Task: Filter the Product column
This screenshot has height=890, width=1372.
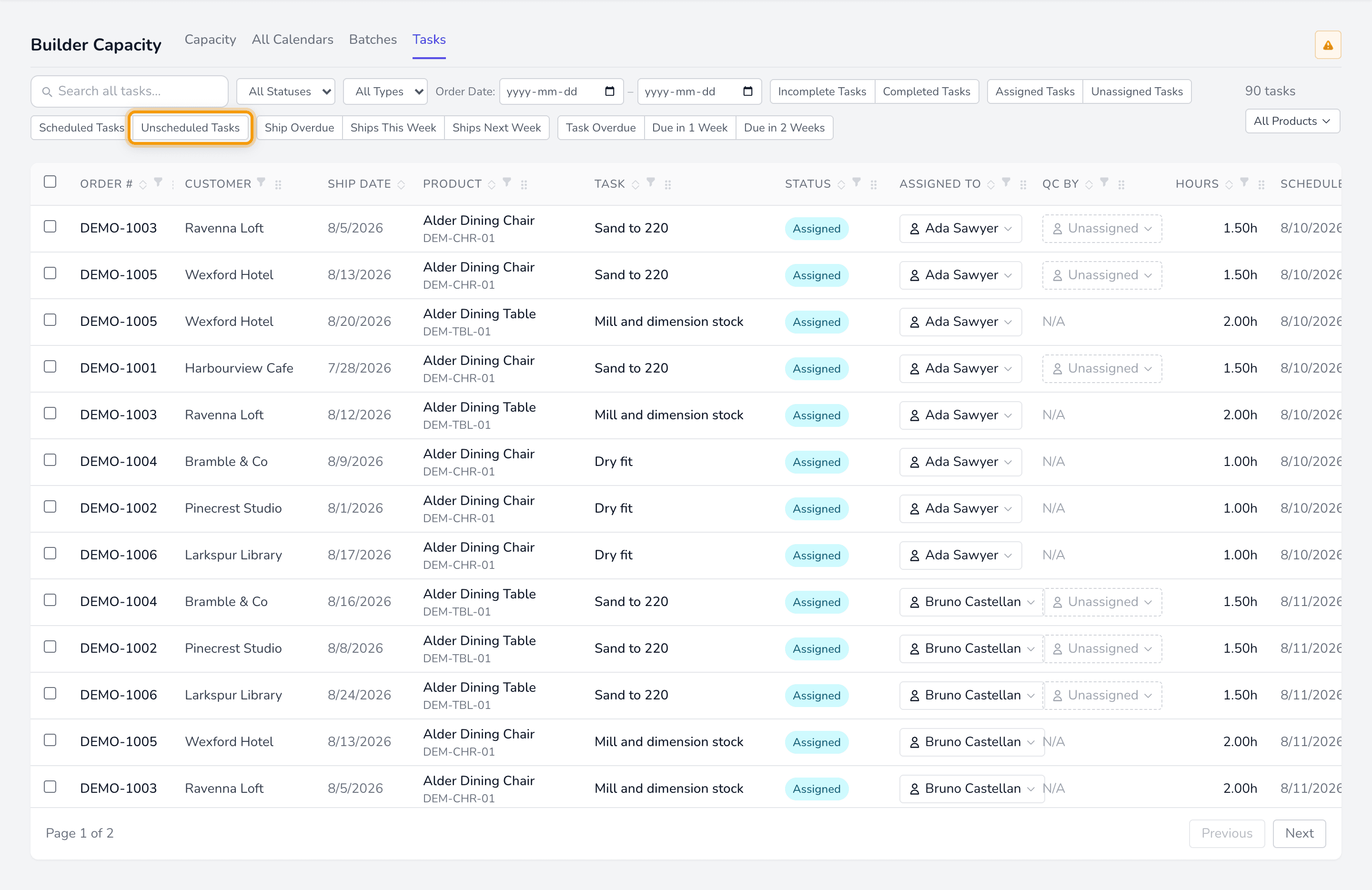Action: 507,182
